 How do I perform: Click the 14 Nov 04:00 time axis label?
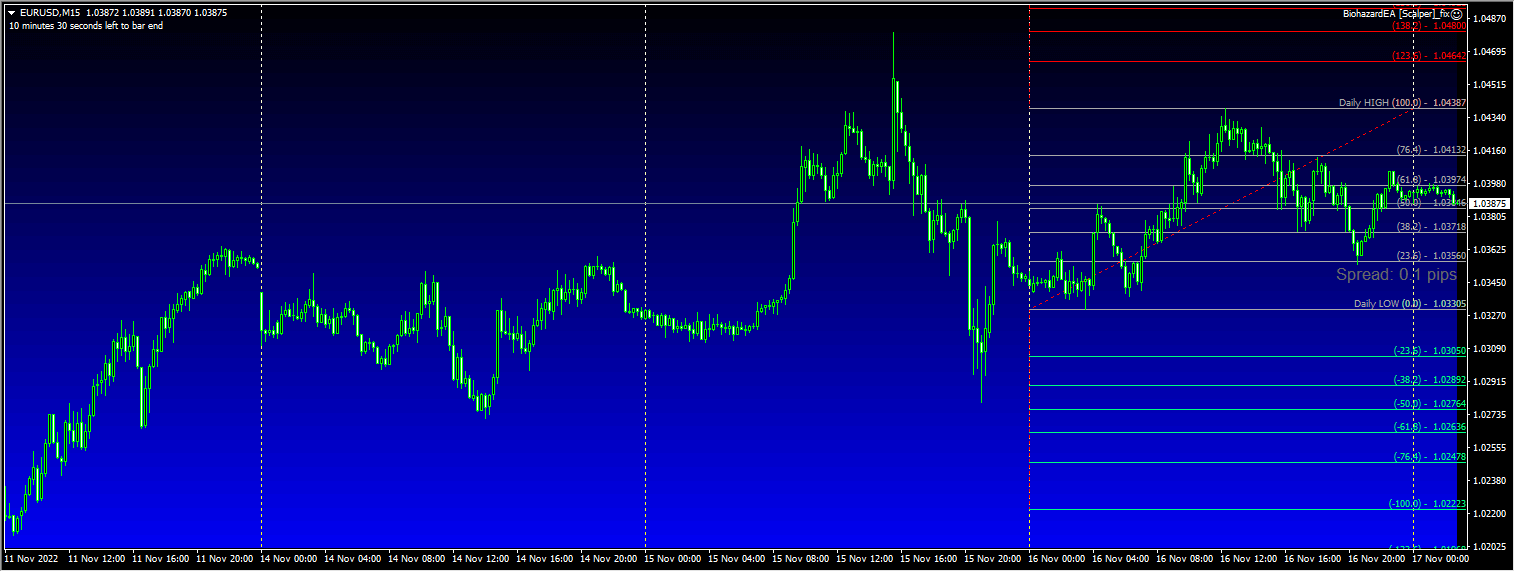click(x=354, y=559)
